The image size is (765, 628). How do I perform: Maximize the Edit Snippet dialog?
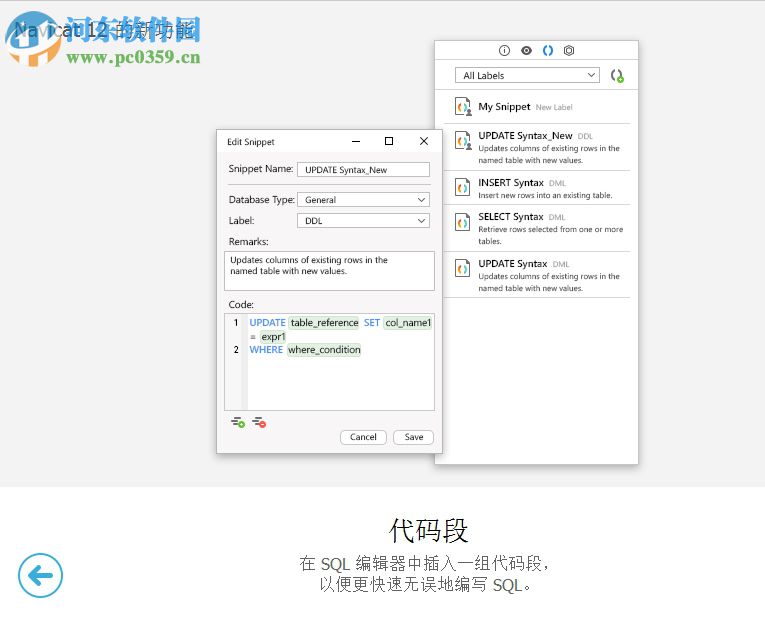(x=389, y=141)
